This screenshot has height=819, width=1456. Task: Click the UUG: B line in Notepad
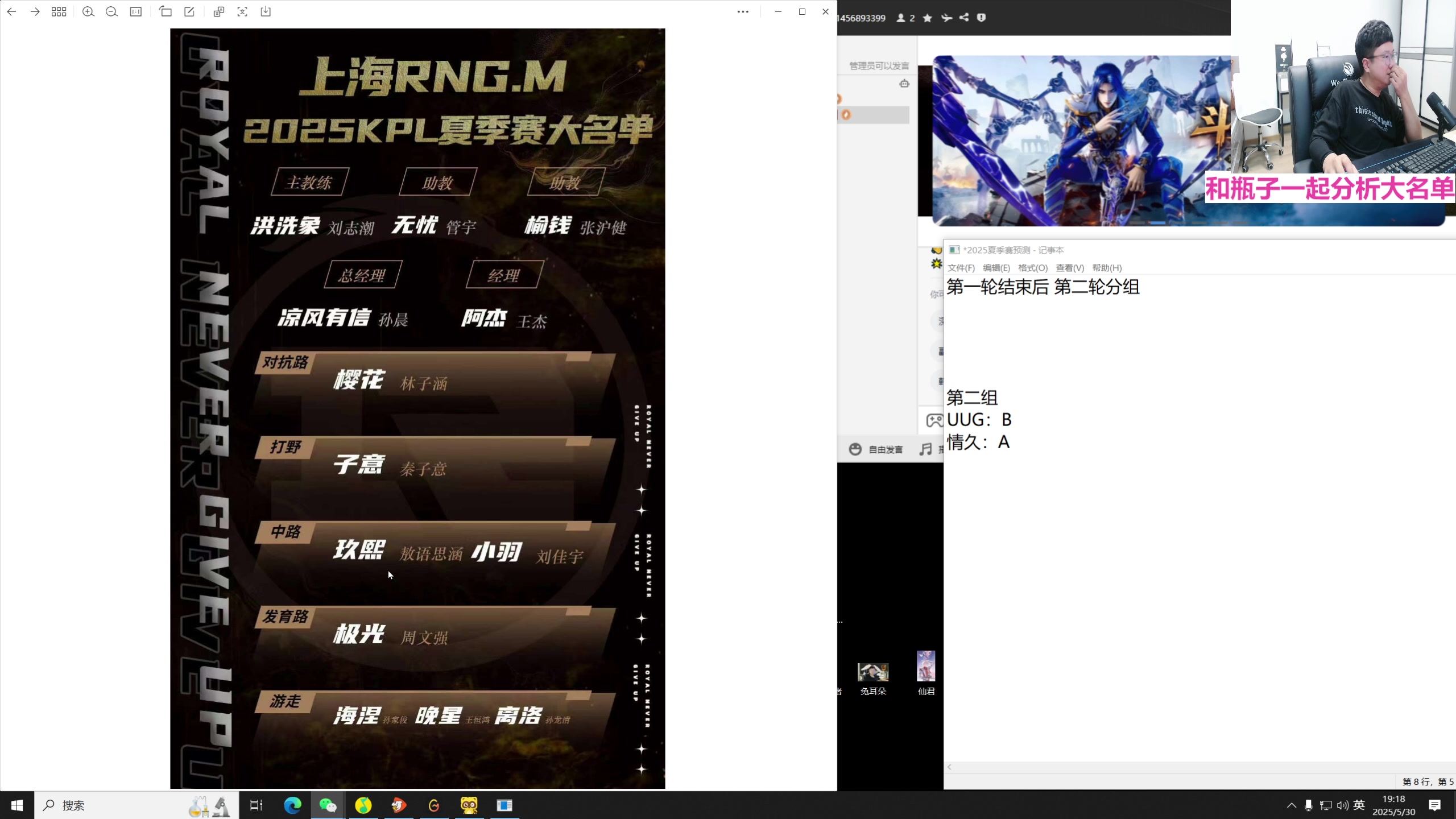tap(979, 420)
